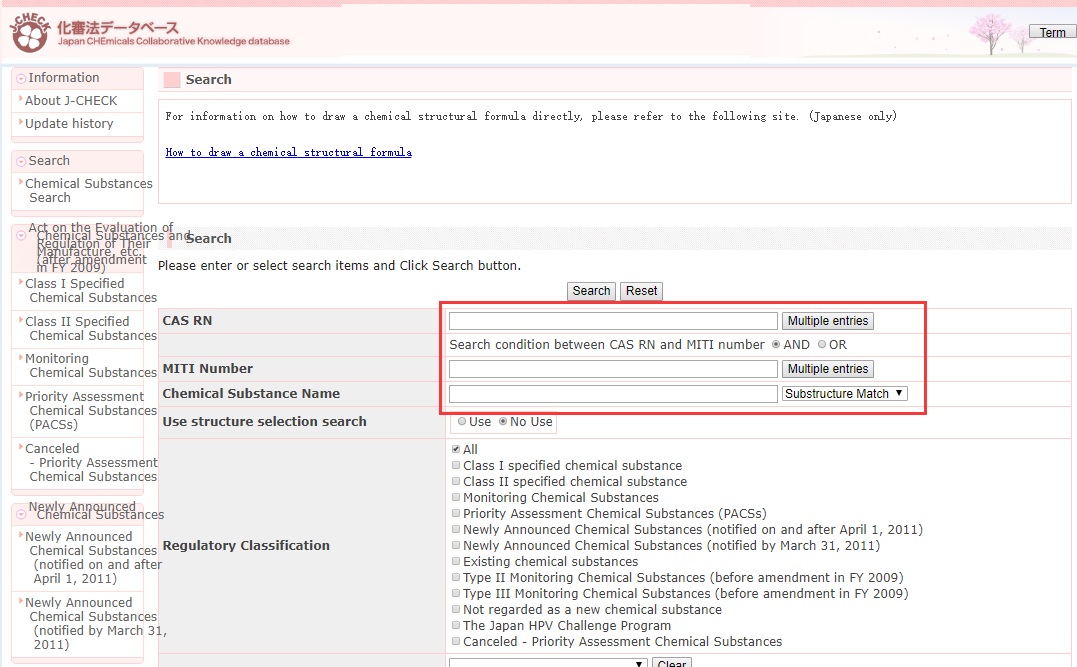1077x667 pixels.
Task: Open Update history in the sidebar
Action: (69, 124)
